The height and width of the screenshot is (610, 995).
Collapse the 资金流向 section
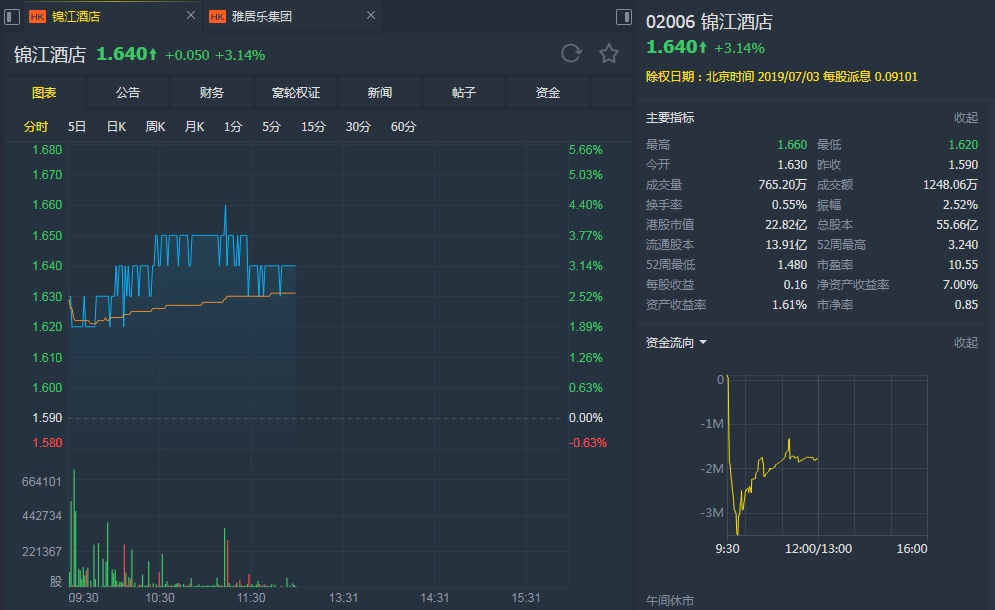point(966,343)
